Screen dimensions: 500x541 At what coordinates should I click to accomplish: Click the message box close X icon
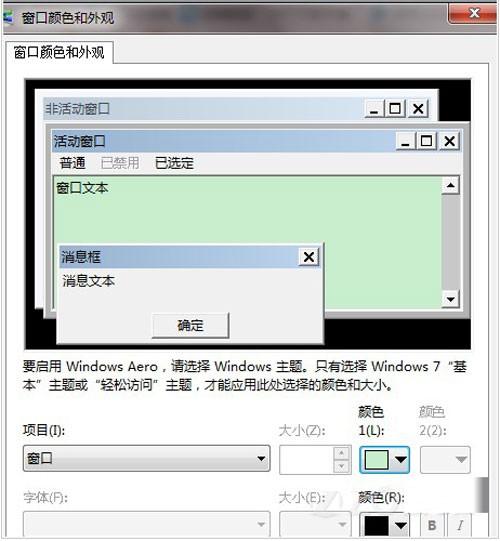point(308,257)
